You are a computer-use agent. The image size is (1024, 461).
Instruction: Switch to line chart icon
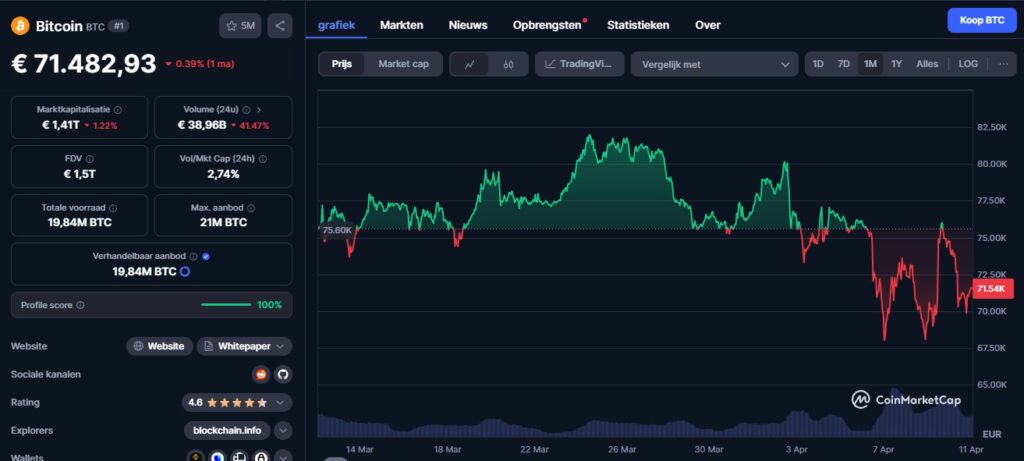point(470,64)
